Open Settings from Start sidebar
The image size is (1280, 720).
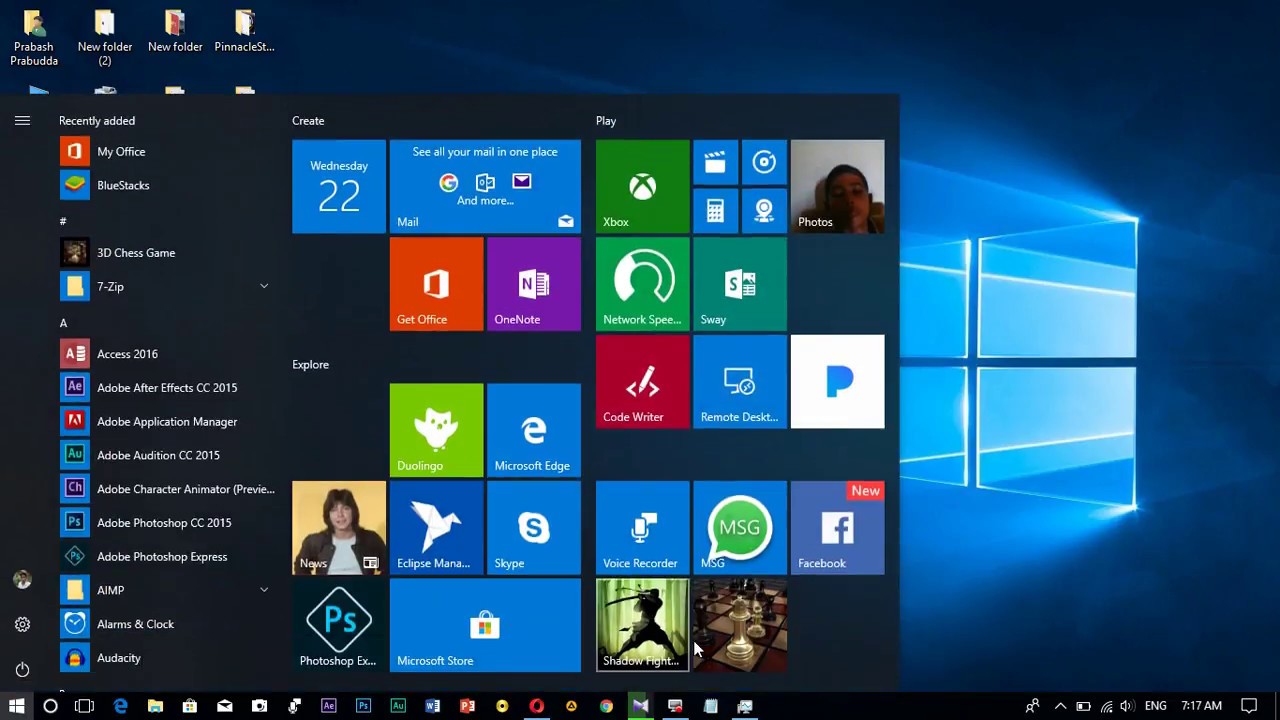pos(22,625)
